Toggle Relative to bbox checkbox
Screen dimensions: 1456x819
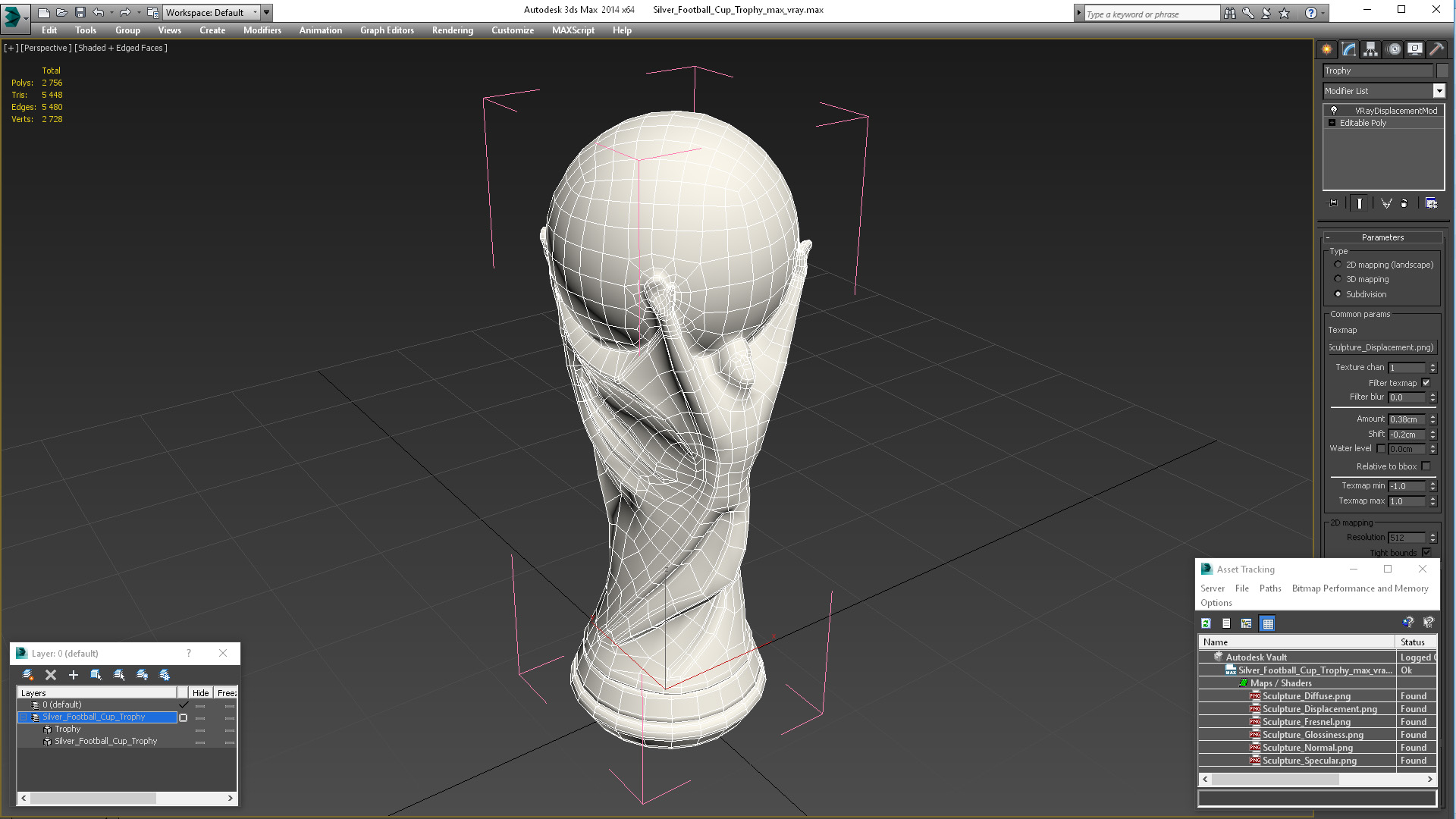pos(1426,466)
